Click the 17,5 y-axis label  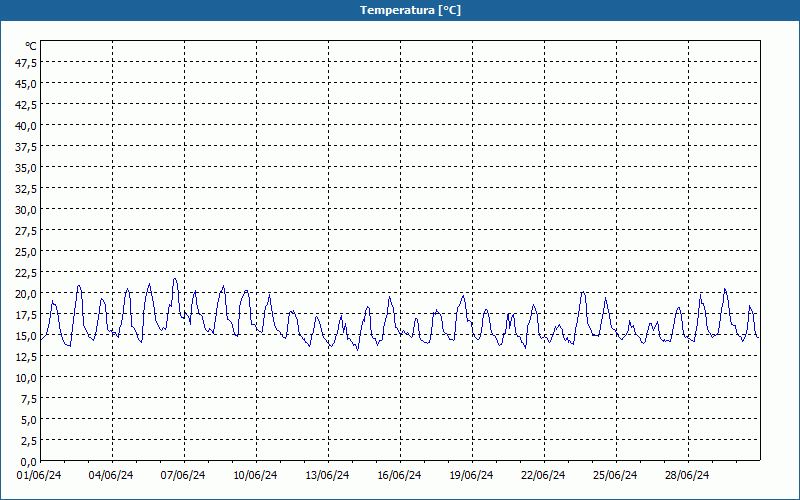tap(27, 315)
